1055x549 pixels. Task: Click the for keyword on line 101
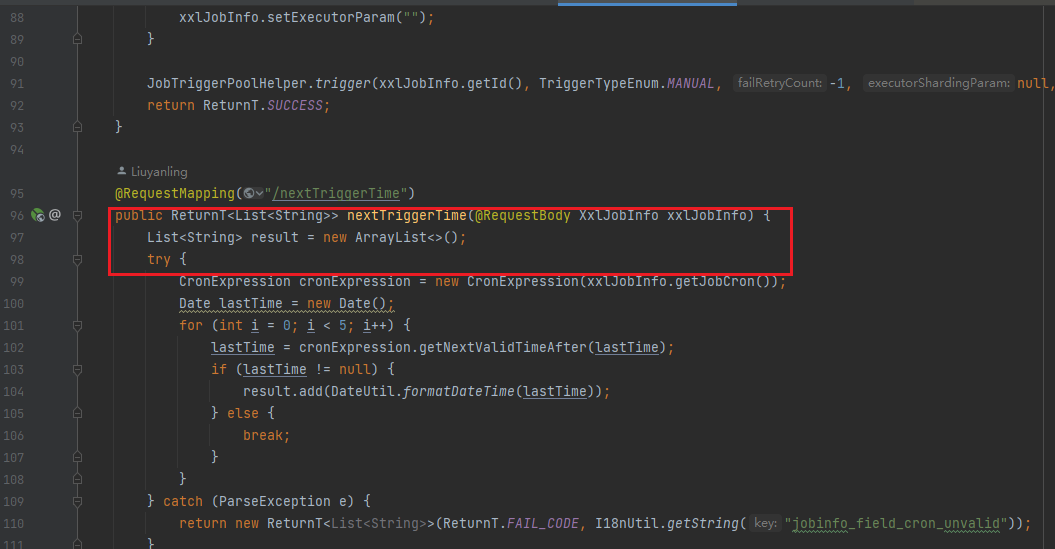[x=190, y=326]
